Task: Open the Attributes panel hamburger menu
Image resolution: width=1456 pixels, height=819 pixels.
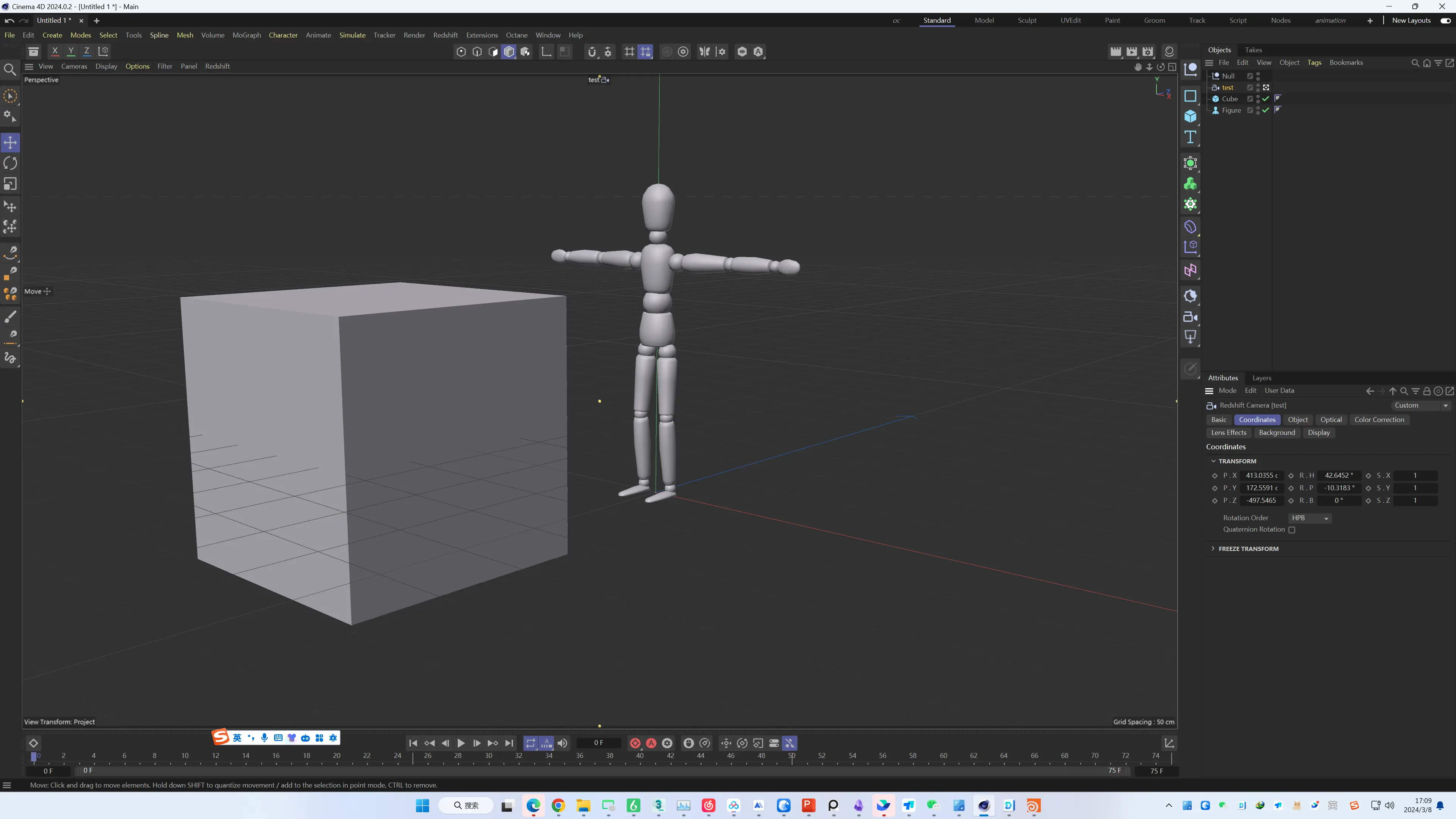Action: click(1209, 391)
